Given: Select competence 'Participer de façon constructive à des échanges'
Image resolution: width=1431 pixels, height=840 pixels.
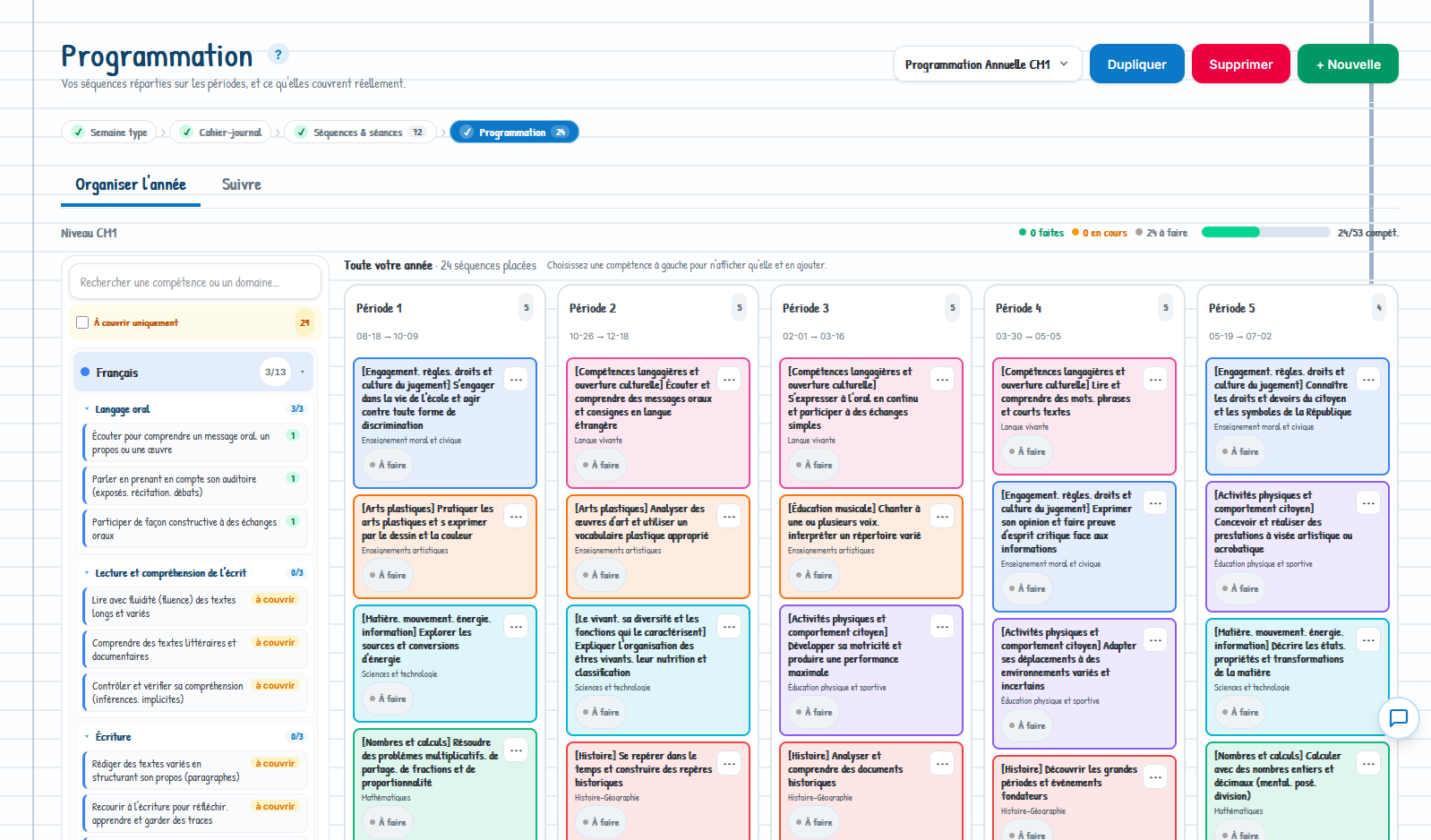Looking at the screenshot, I should 194,529.
